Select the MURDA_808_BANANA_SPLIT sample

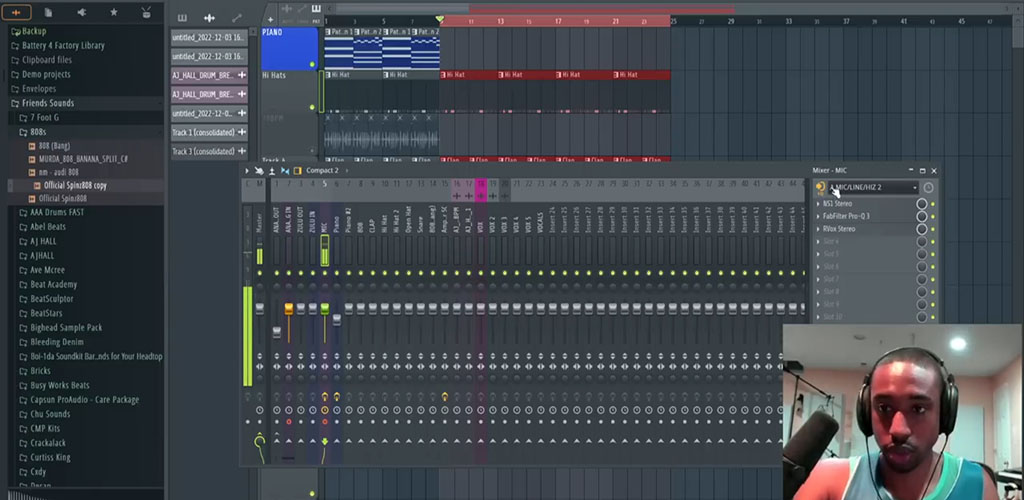(x=78, y=159)
